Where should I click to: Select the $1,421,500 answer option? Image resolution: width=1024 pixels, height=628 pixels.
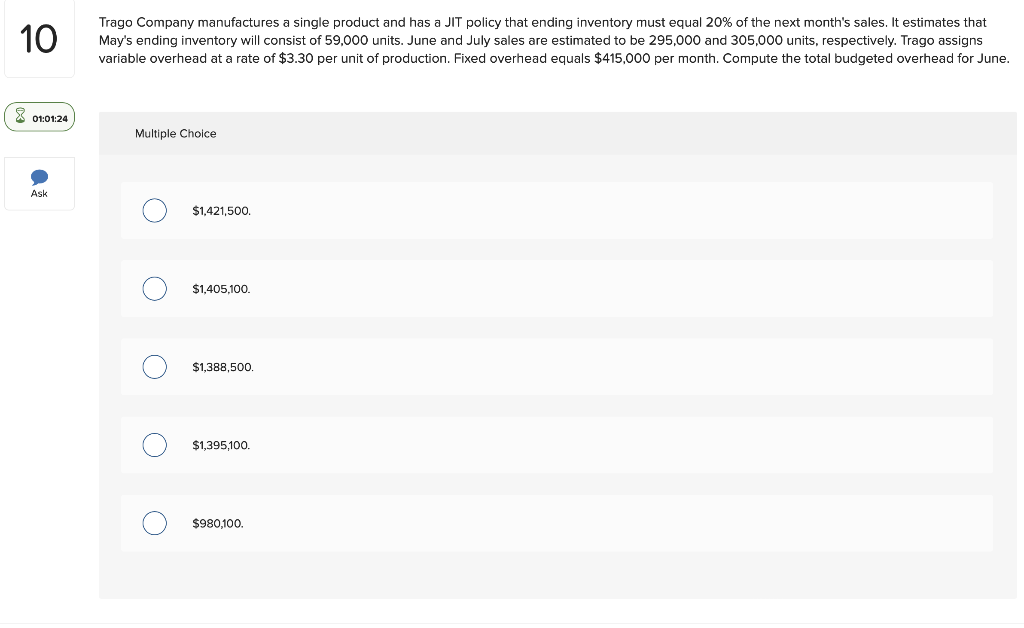pos(154,210)
